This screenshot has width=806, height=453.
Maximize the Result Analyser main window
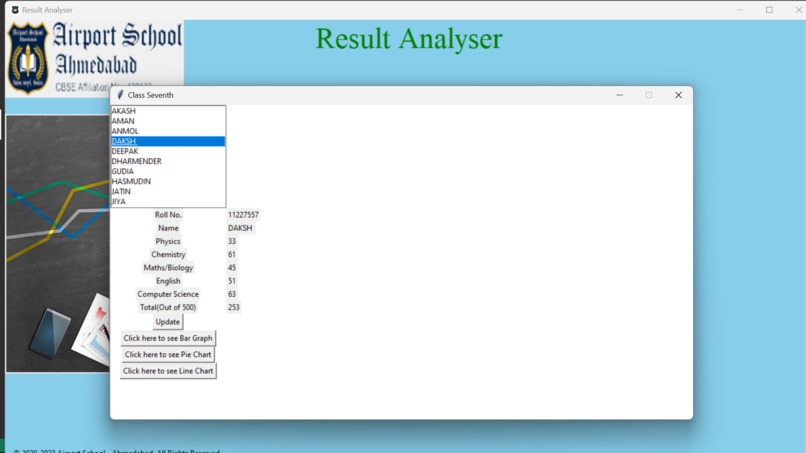tap(769, 10)
